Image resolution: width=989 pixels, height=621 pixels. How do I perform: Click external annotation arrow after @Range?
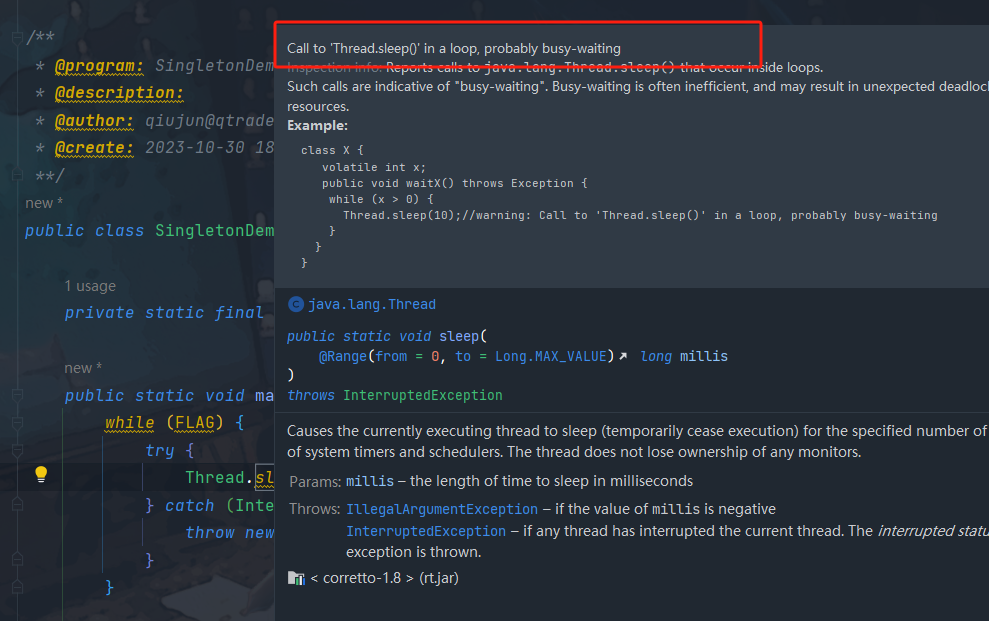pyautogui.click(x=623, y=356)
